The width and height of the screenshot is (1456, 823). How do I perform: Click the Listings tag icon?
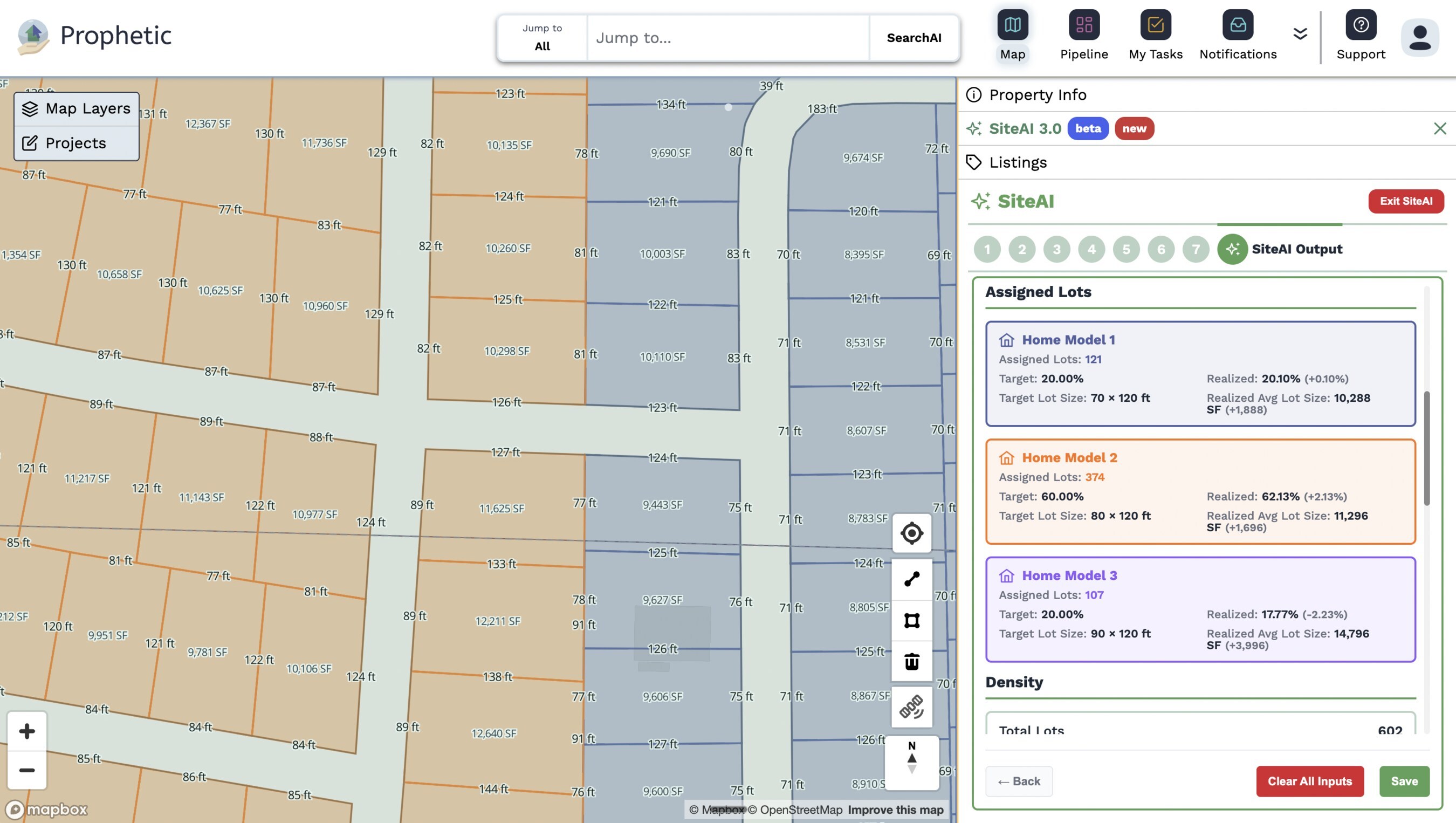point(973,162)
